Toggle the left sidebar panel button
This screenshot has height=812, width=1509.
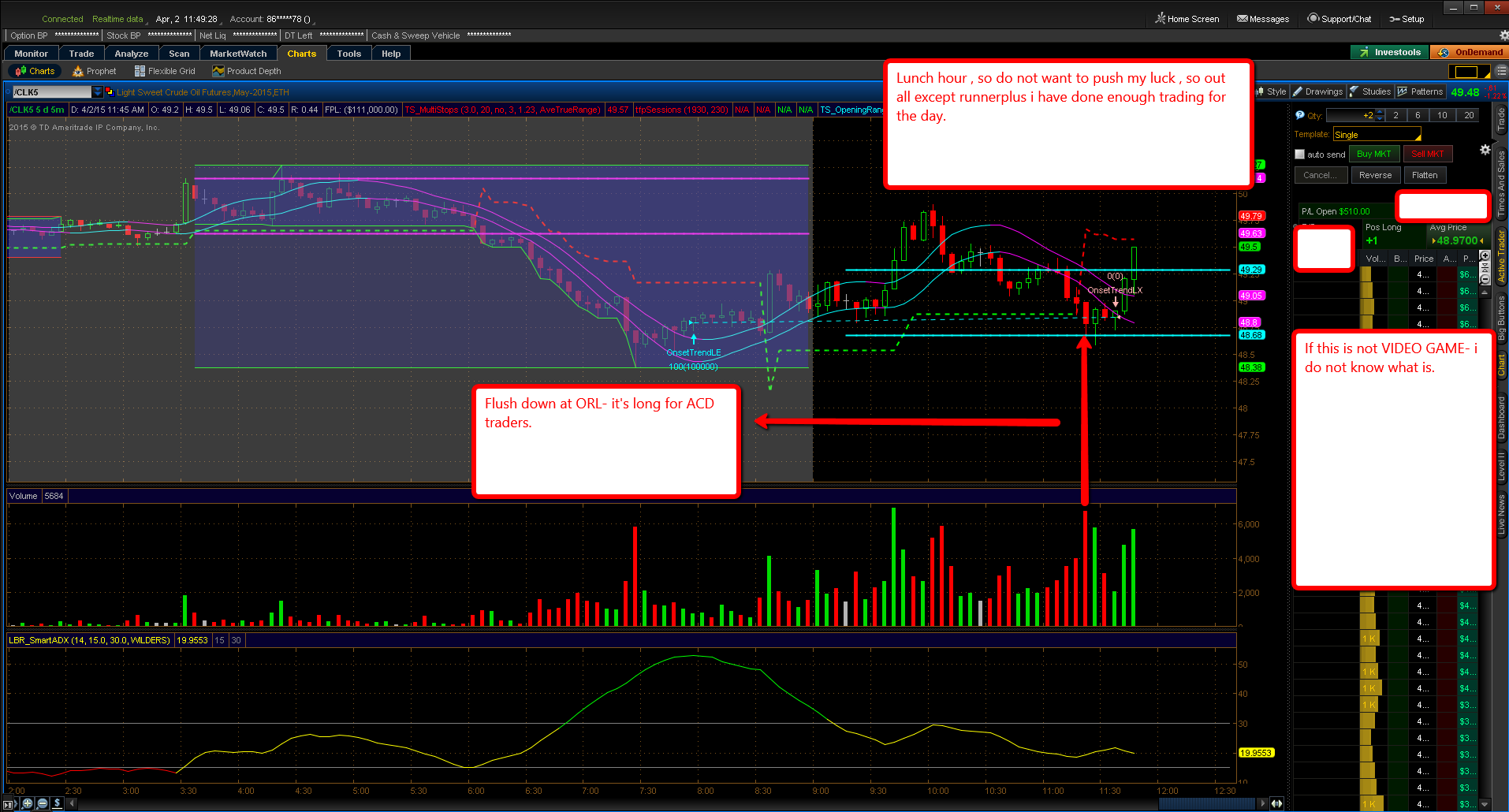(9, 803)
